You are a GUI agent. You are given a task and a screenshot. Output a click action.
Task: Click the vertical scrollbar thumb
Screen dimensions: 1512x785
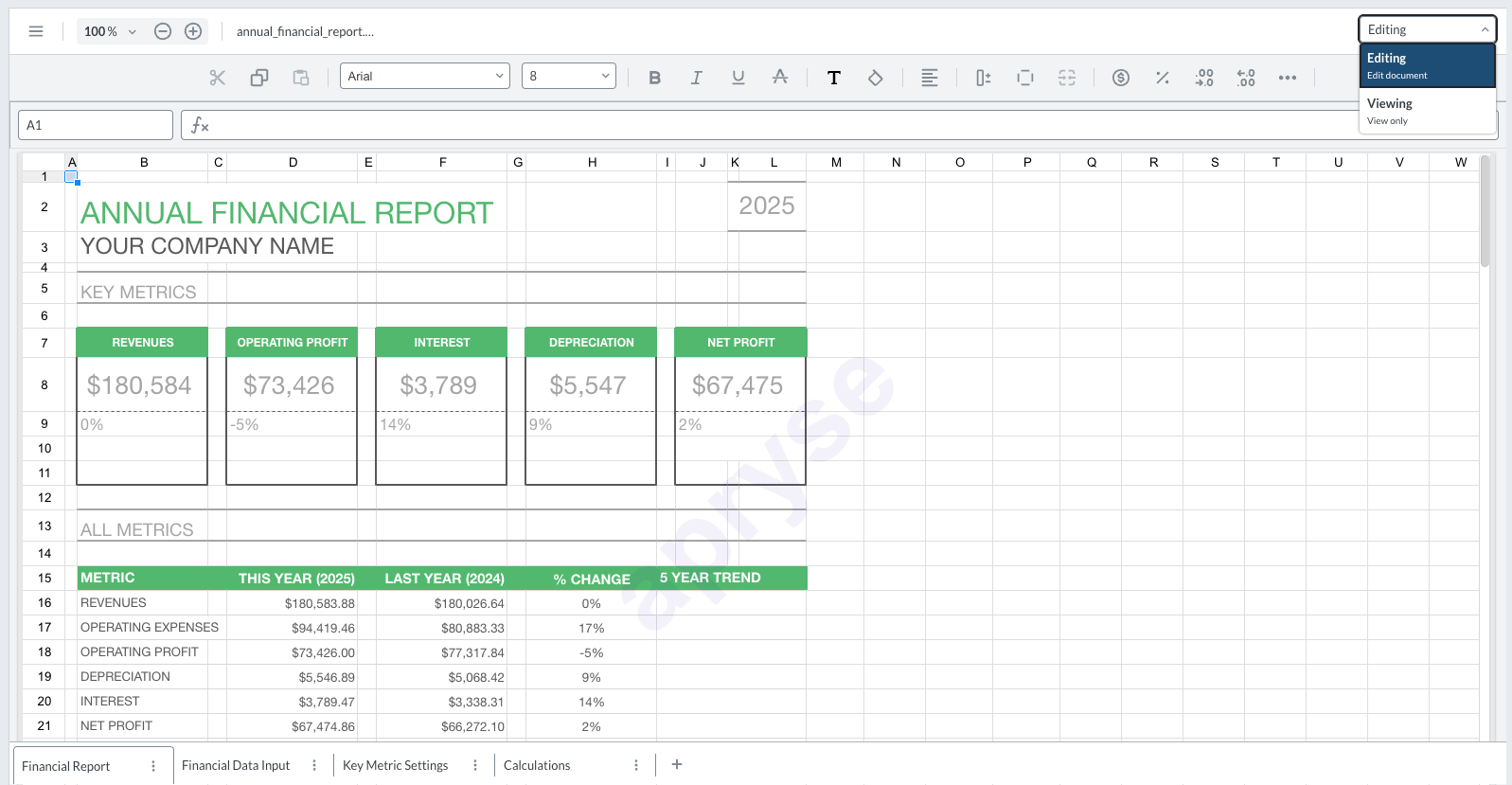pyautogui.click(x=1485, y=210)
